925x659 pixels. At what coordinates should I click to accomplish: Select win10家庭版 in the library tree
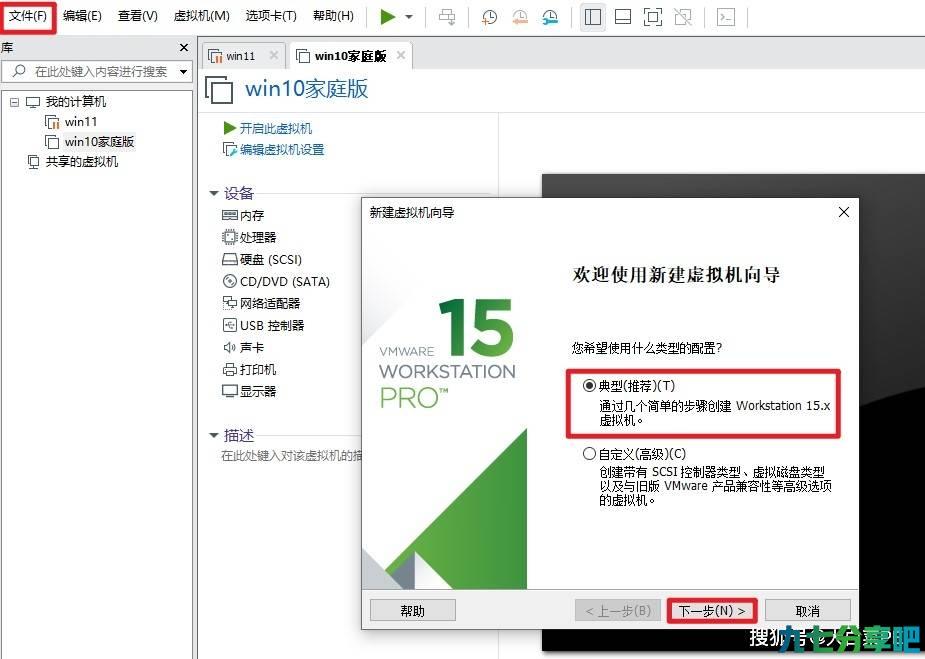pos(99,142)
